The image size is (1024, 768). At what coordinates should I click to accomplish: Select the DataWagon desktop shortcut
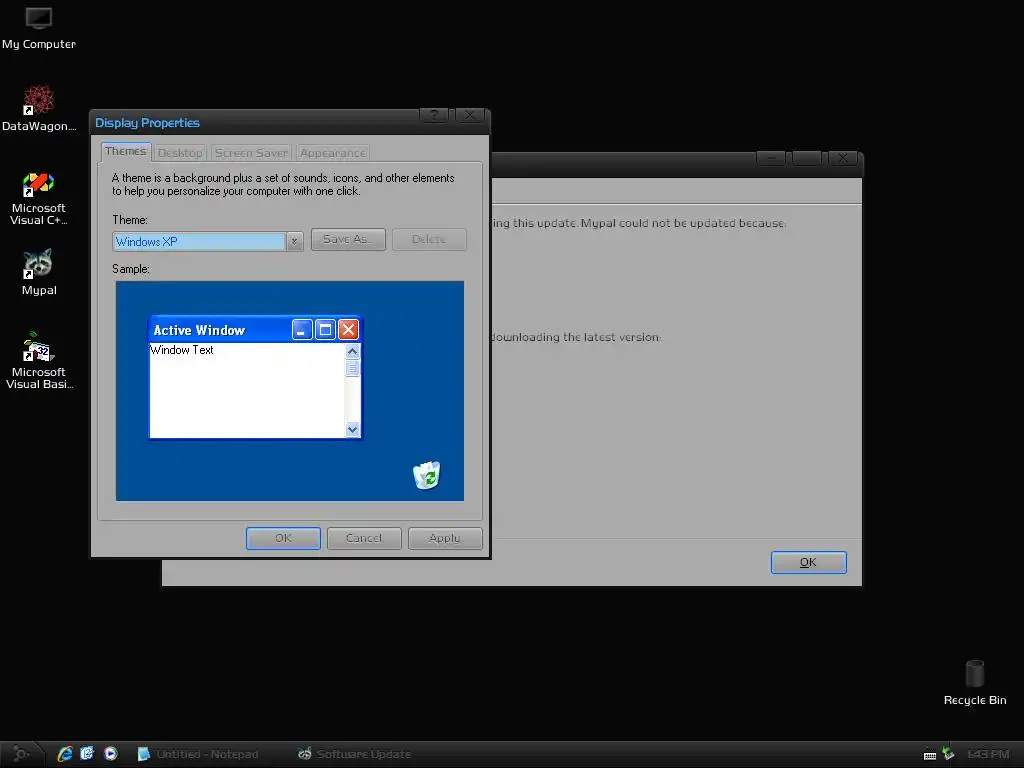[39, 108]
